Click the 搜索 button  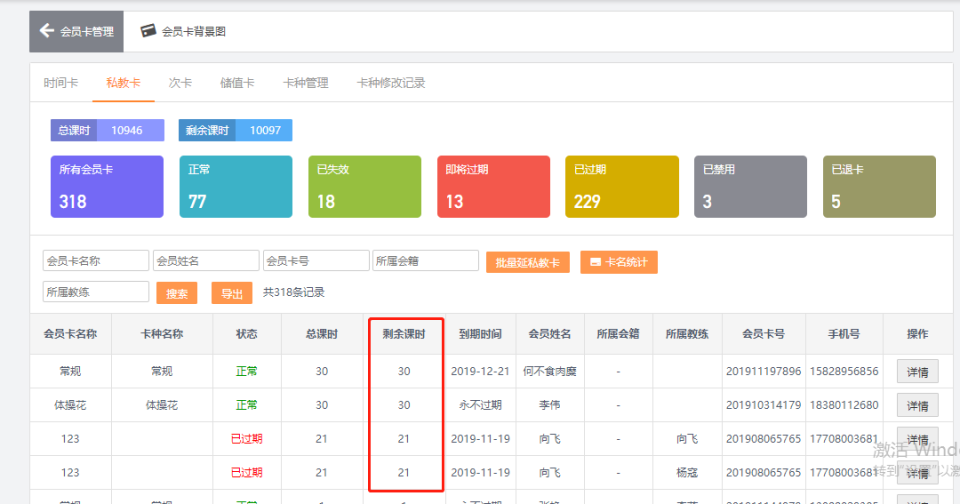click(x=177, y=293)
